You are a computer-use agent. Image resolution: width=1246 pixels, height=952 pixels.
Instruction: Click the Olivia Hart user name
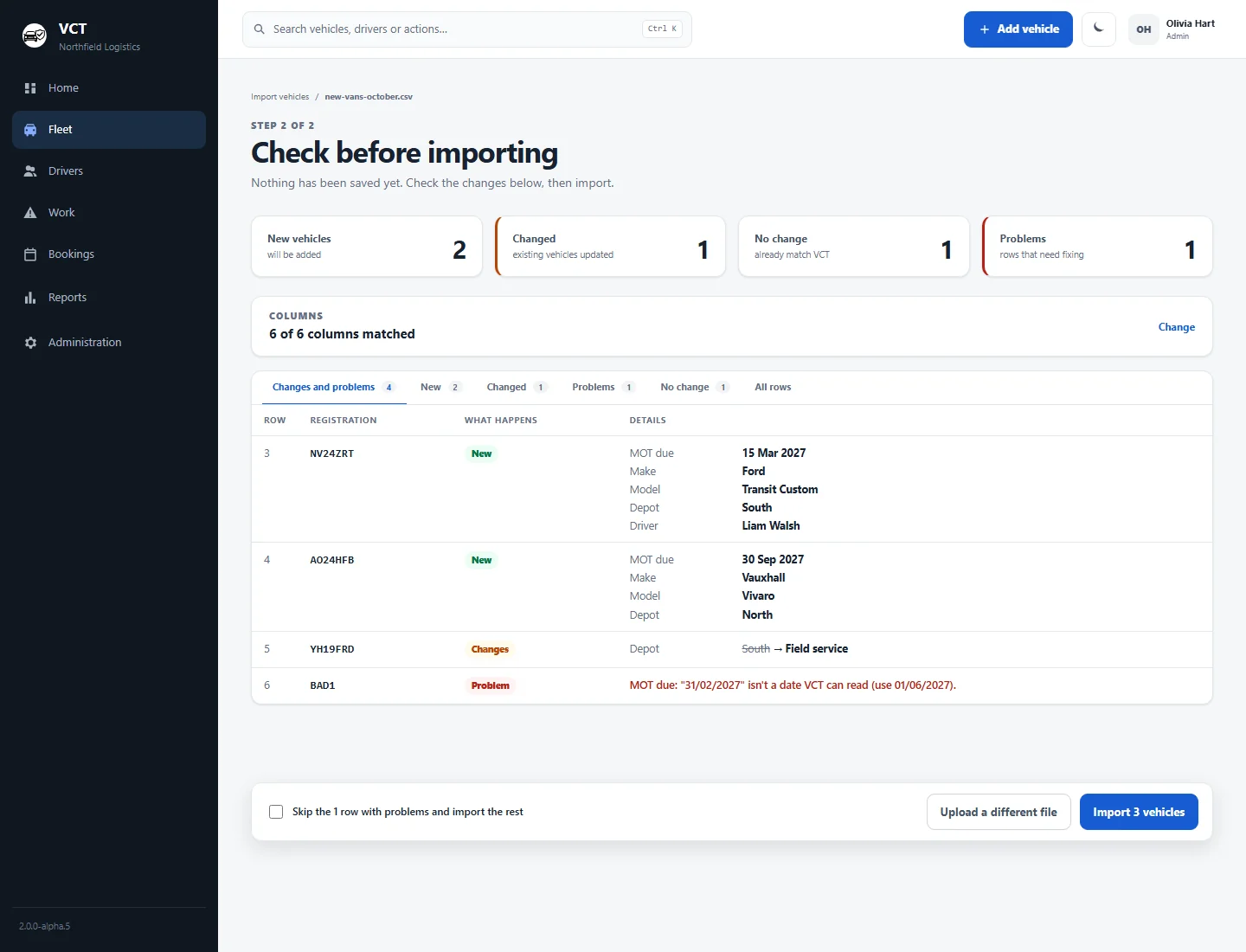pyautogui.click(x=1191, y=23)
